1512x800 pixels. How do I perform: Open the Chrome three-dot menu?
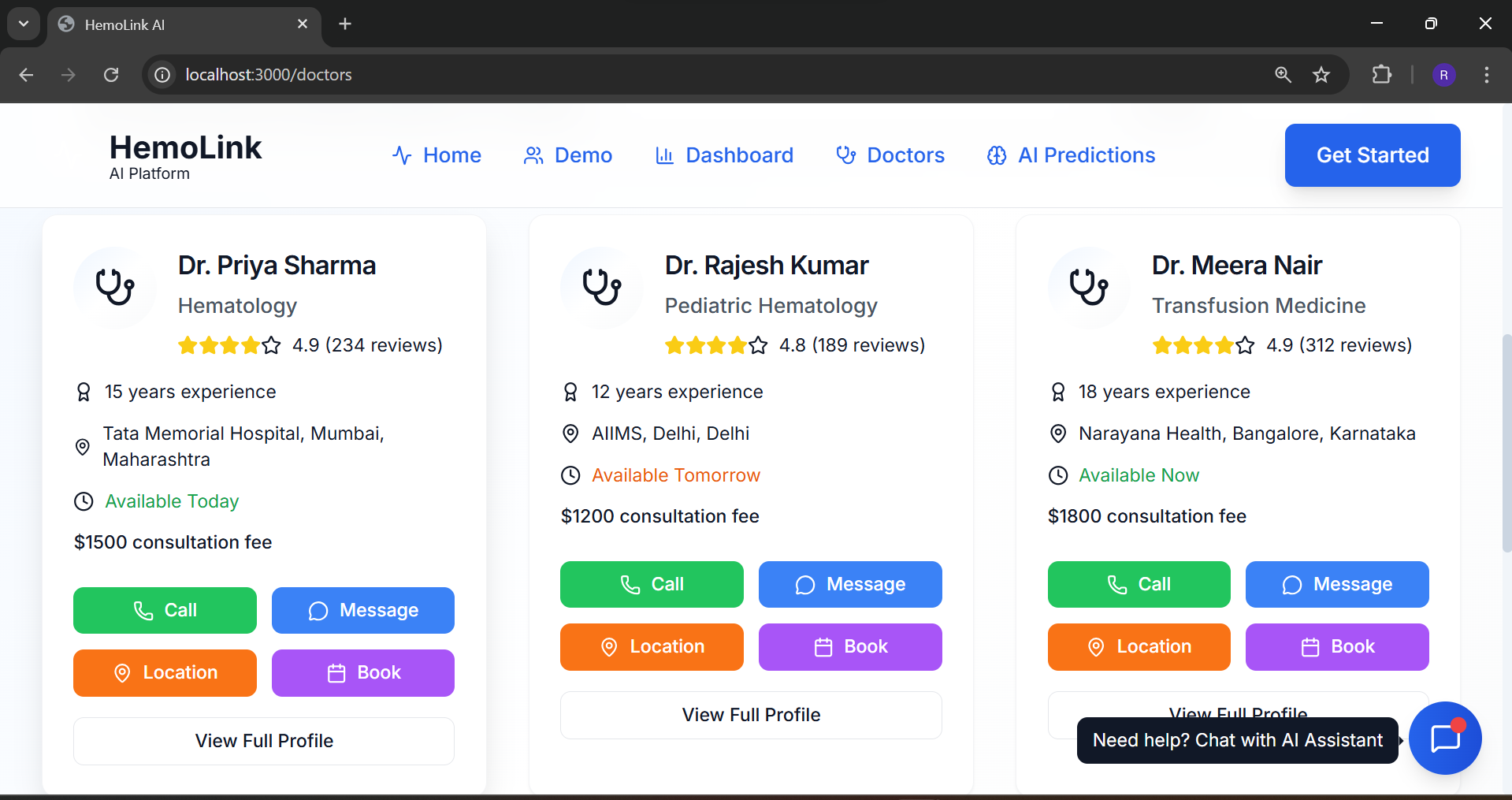(x=1486, y=75)
